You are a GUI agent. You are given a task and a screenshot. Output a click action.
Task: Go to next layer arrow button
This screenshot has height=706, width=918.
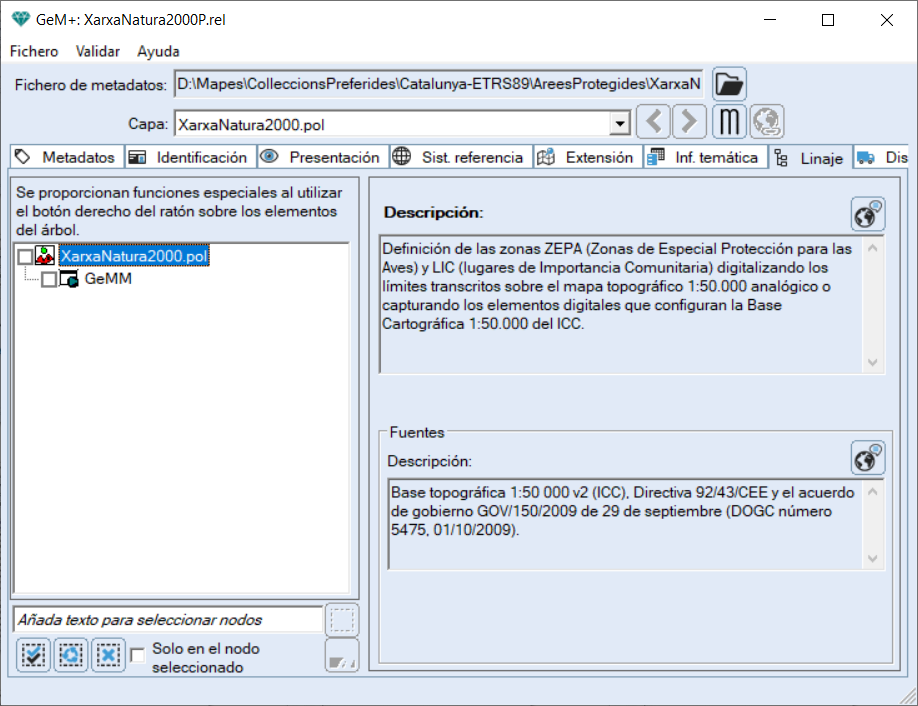click(x=688, y=122)
